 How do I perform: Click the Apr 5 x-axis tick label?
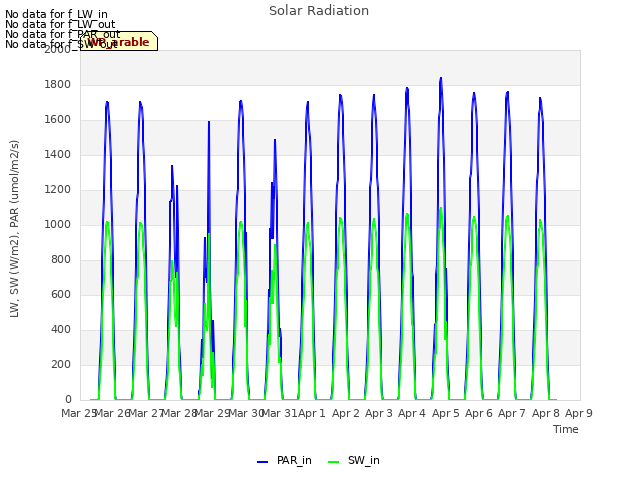point(446,413)
